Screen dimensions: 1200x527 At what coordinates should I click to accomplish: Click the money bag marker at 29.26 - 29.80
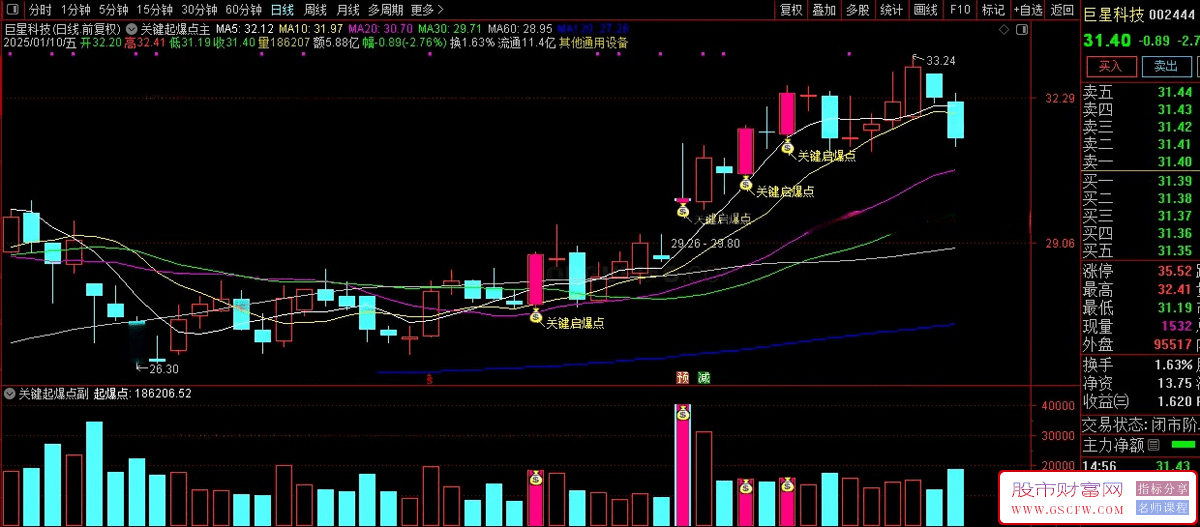click(683, 208)
